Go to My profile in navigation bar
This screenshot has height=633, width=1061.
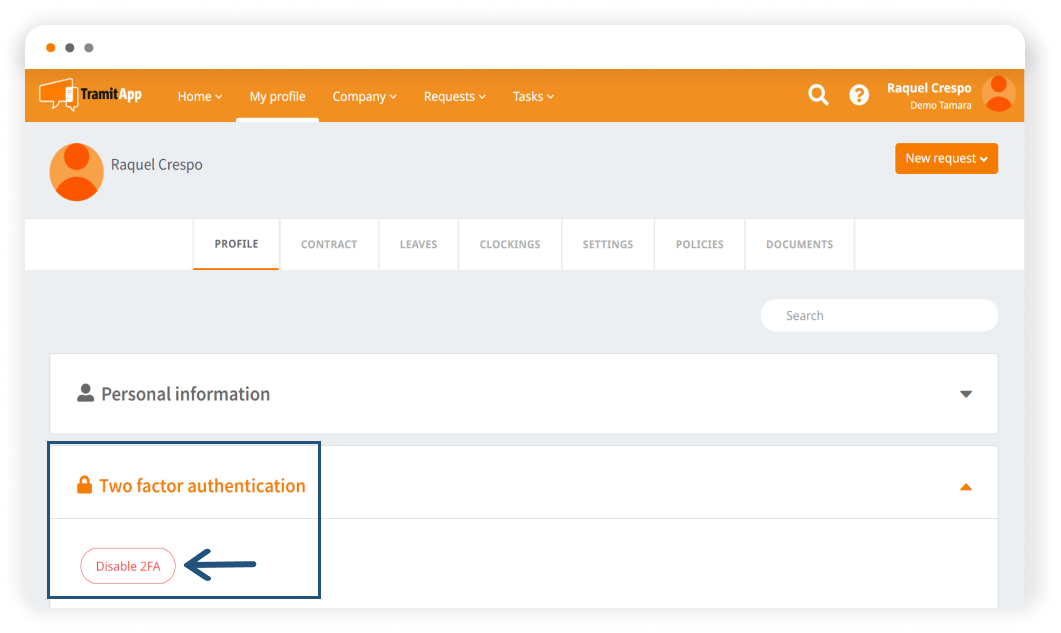pos(277,97)
